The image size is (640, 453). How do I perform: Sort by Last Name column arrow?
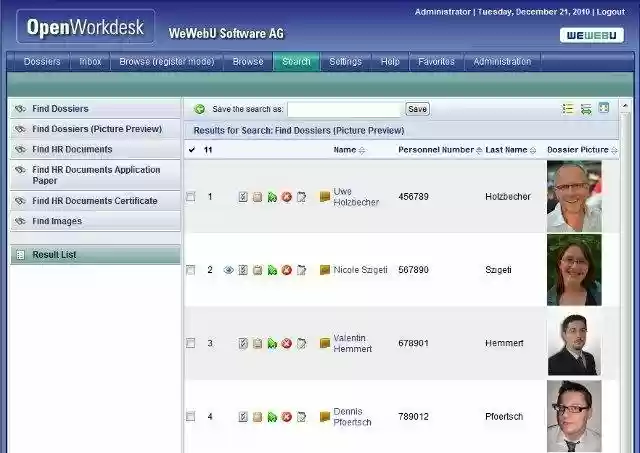[533, 151]
